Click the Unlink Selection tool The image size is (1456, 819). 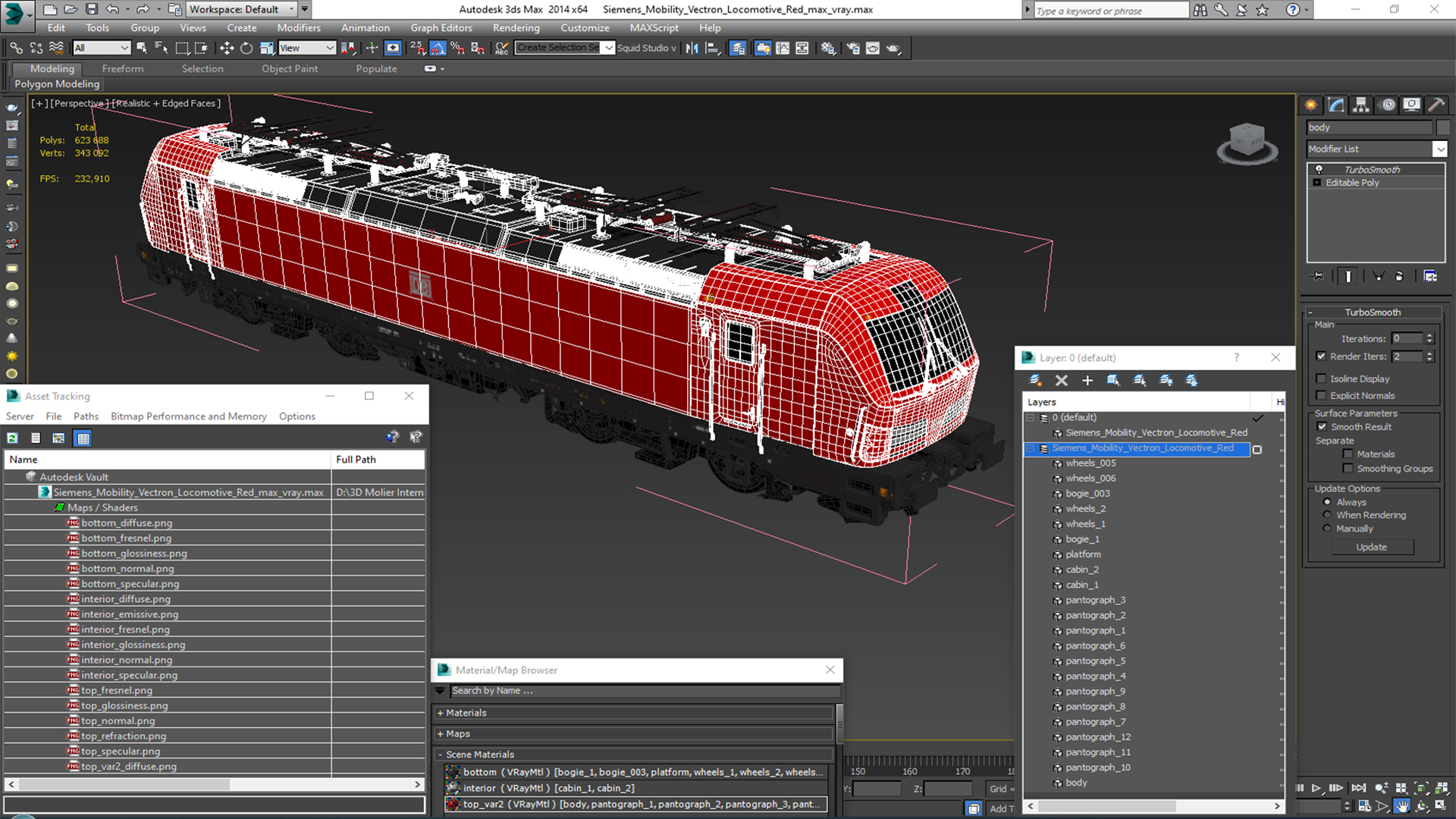[36, 48]
